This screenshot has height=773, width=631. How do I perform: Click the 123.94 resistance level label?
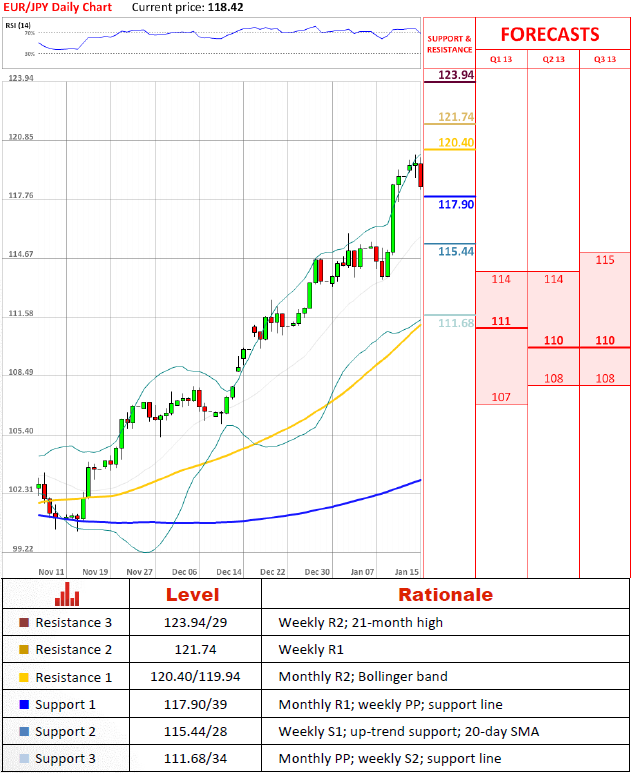(x=456, y=75)
